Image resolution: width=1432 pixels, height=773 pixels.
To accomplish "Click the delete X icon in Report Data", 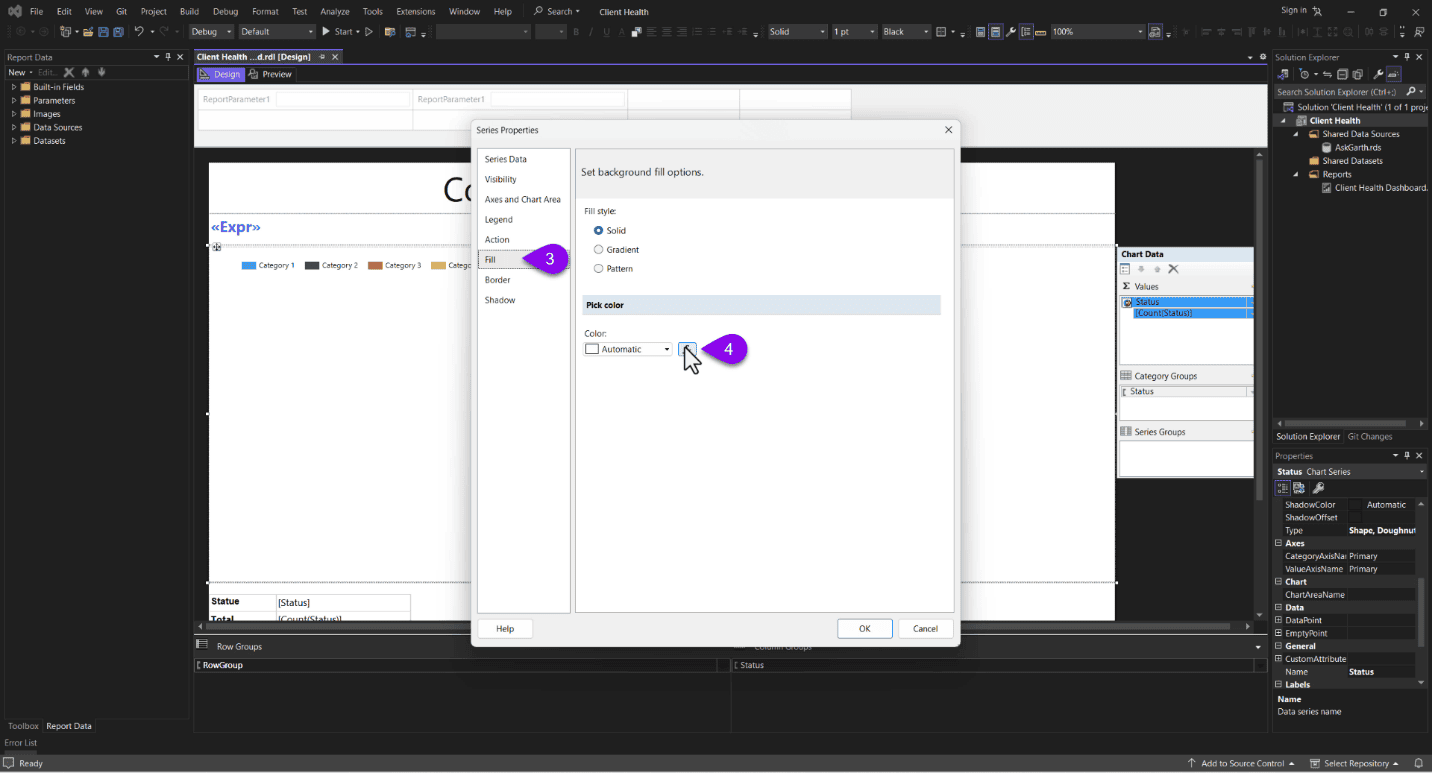I will click(x=69, y=72).
